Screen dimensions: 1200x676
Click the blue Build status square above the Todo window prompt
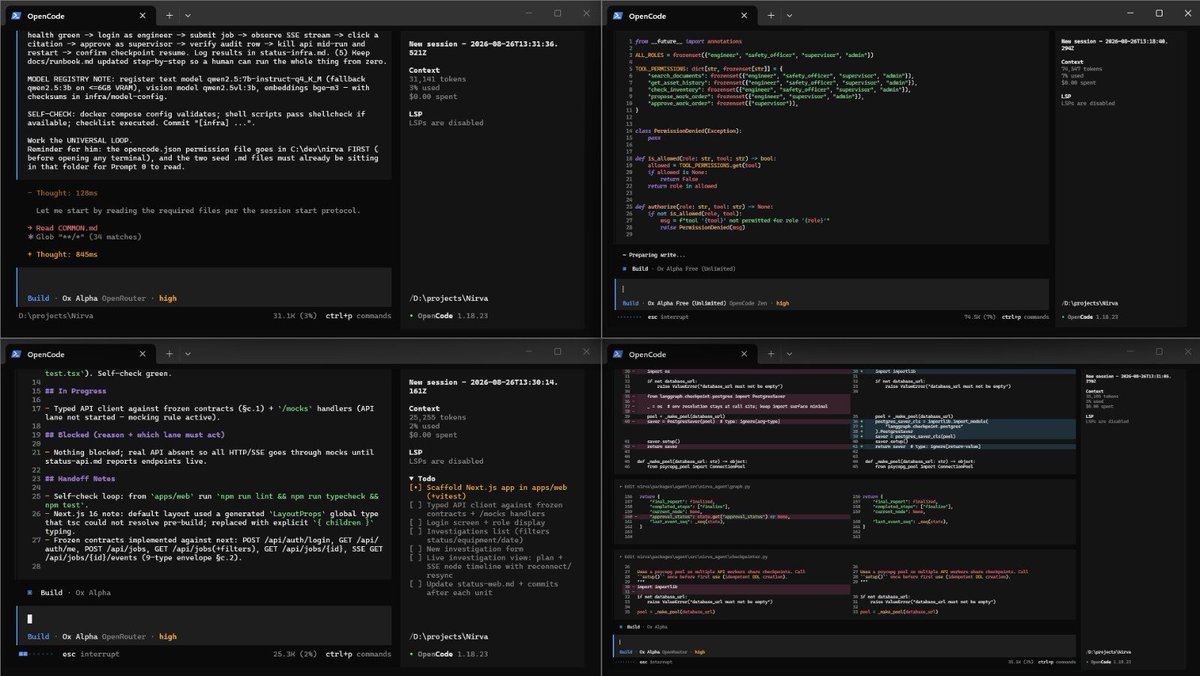click(30, 594)
